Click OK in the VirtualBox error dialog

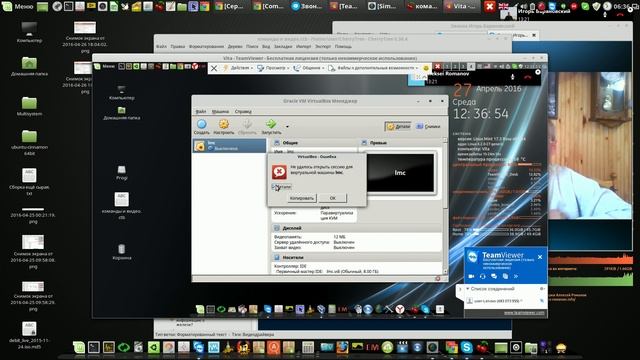point(333,198)
